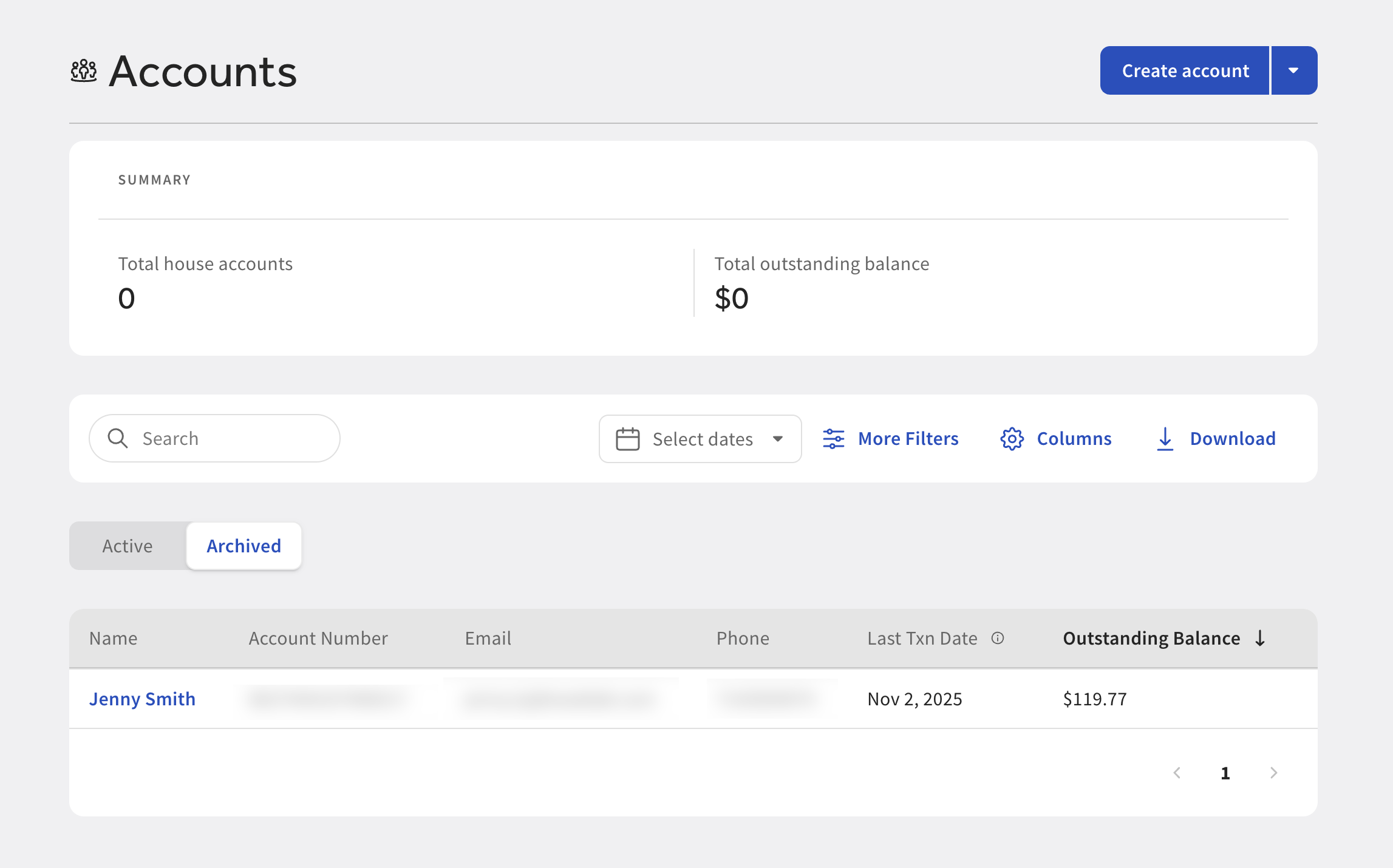
Task: Click the Download link
Action: pyautogui.click(x=1233, y=438)
